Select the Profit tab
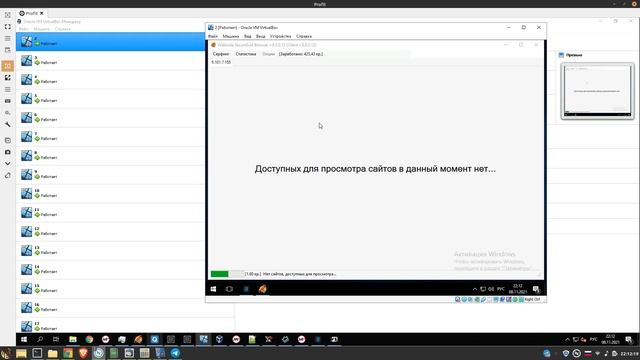 (x=31, y=13)
